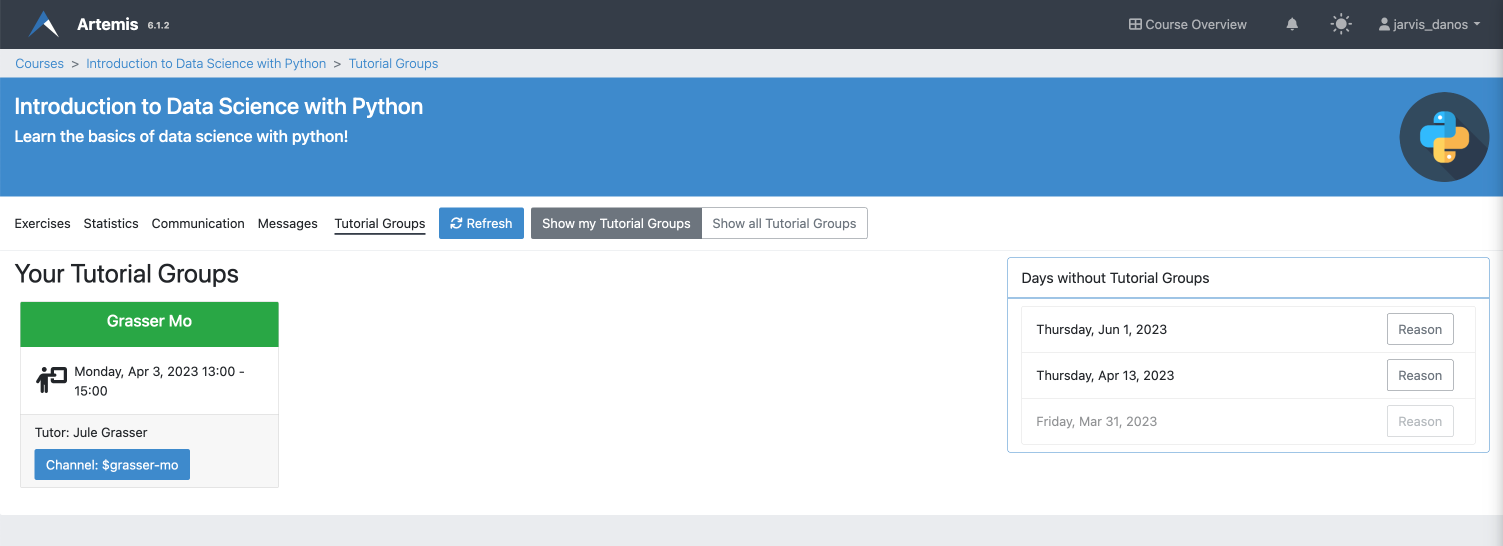Click the tutor presentation icon in Grasser Mo card
This screenshot has height=546, width=1503.
pos(50,380)
